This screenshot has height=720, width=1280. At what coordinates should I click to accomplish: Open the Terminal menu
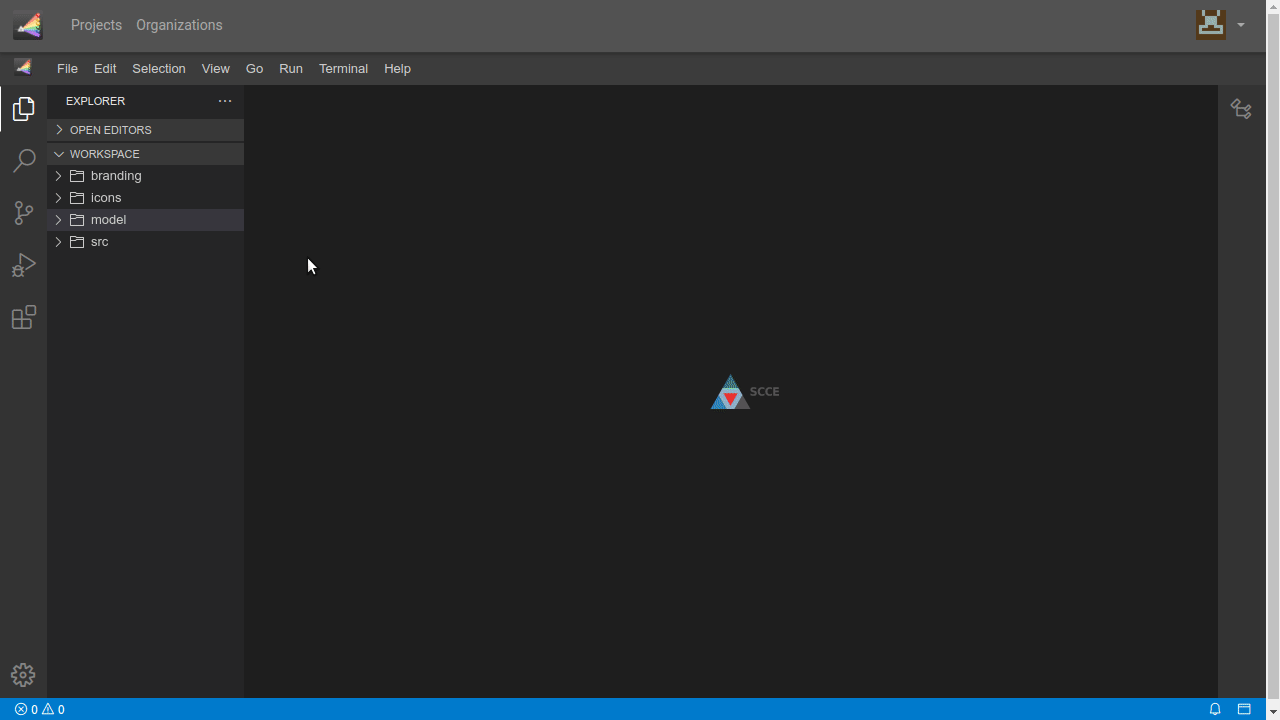pyautogui.click(x=343, y=69)
